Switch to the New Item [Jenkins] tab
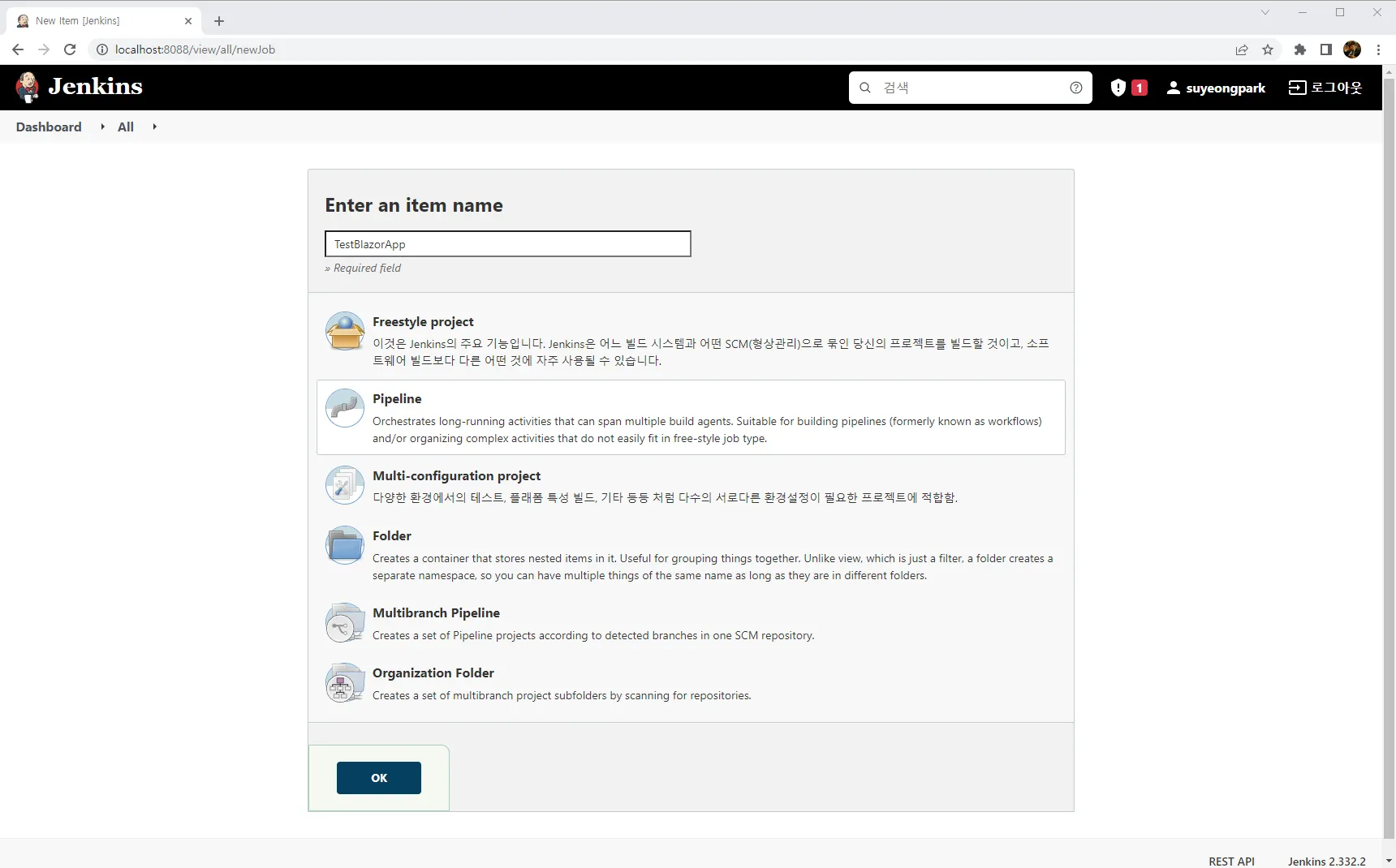Screen dimensions: 1396x868 coord(102,21)
